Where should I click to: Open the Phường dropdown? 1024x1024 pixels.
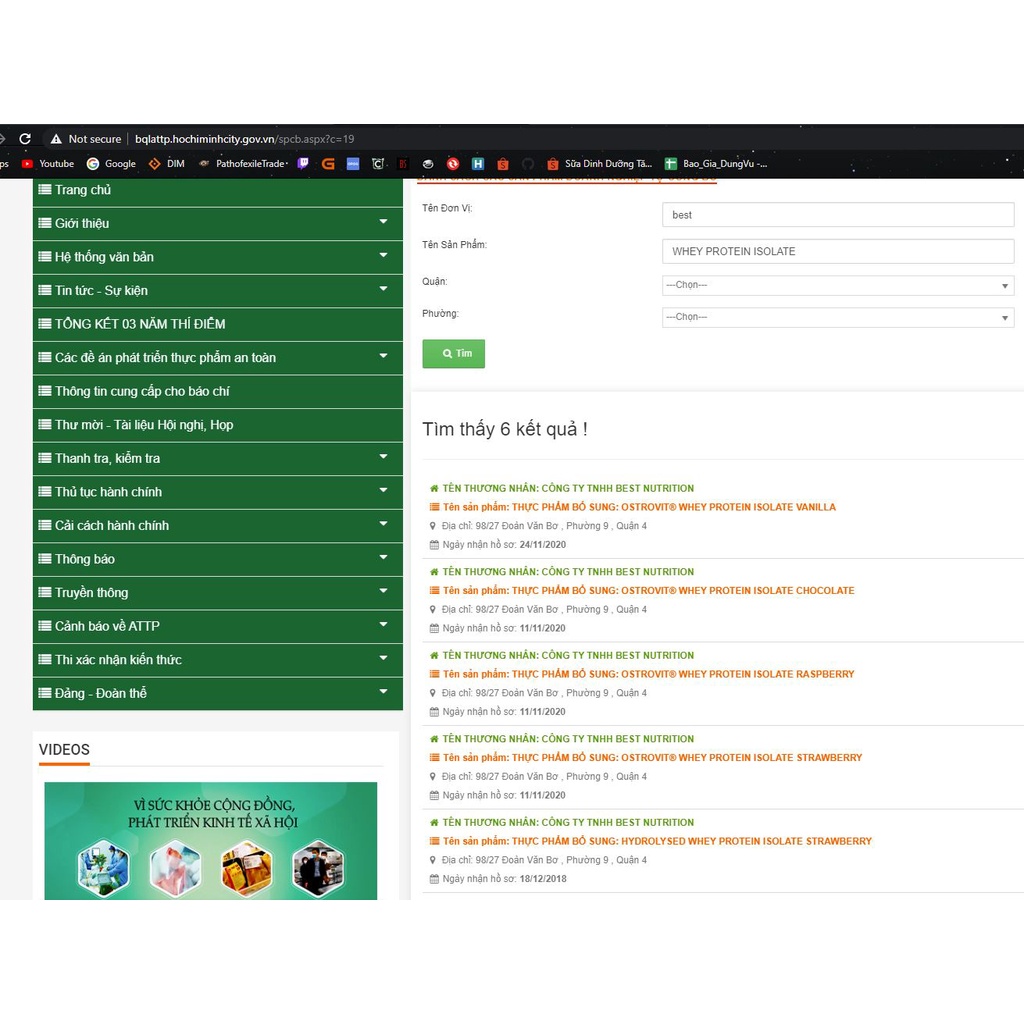click(x=837, y=318)
